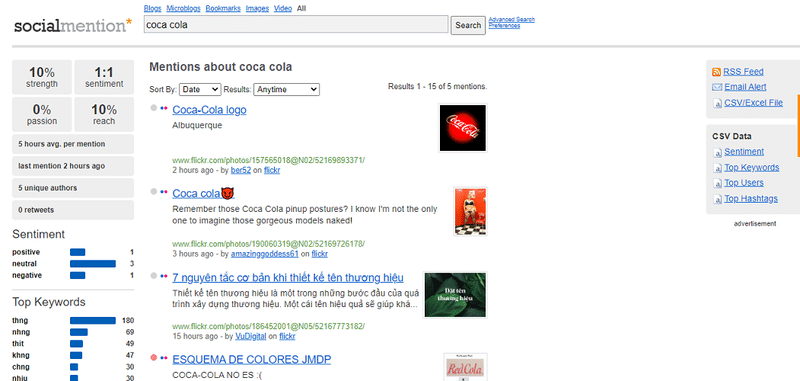Click the flickr dots icon beside Coca-Cola logo
The height and width of the screenshot is (381, 800).
(164, 108)
